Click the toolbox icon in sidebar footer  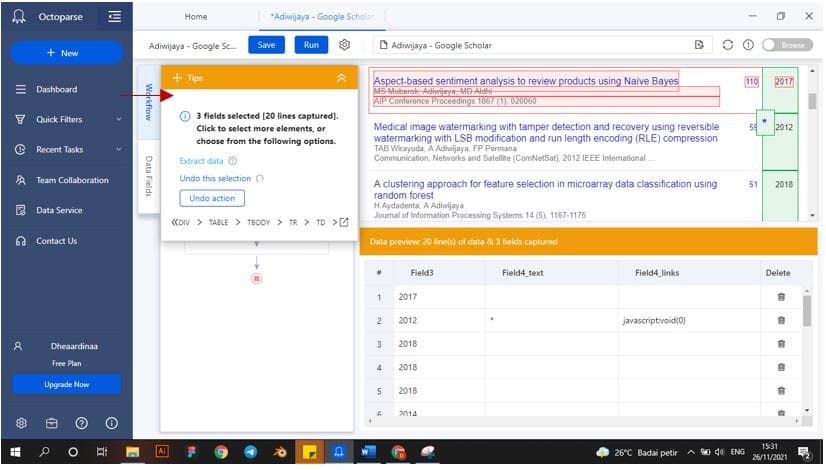52,422
